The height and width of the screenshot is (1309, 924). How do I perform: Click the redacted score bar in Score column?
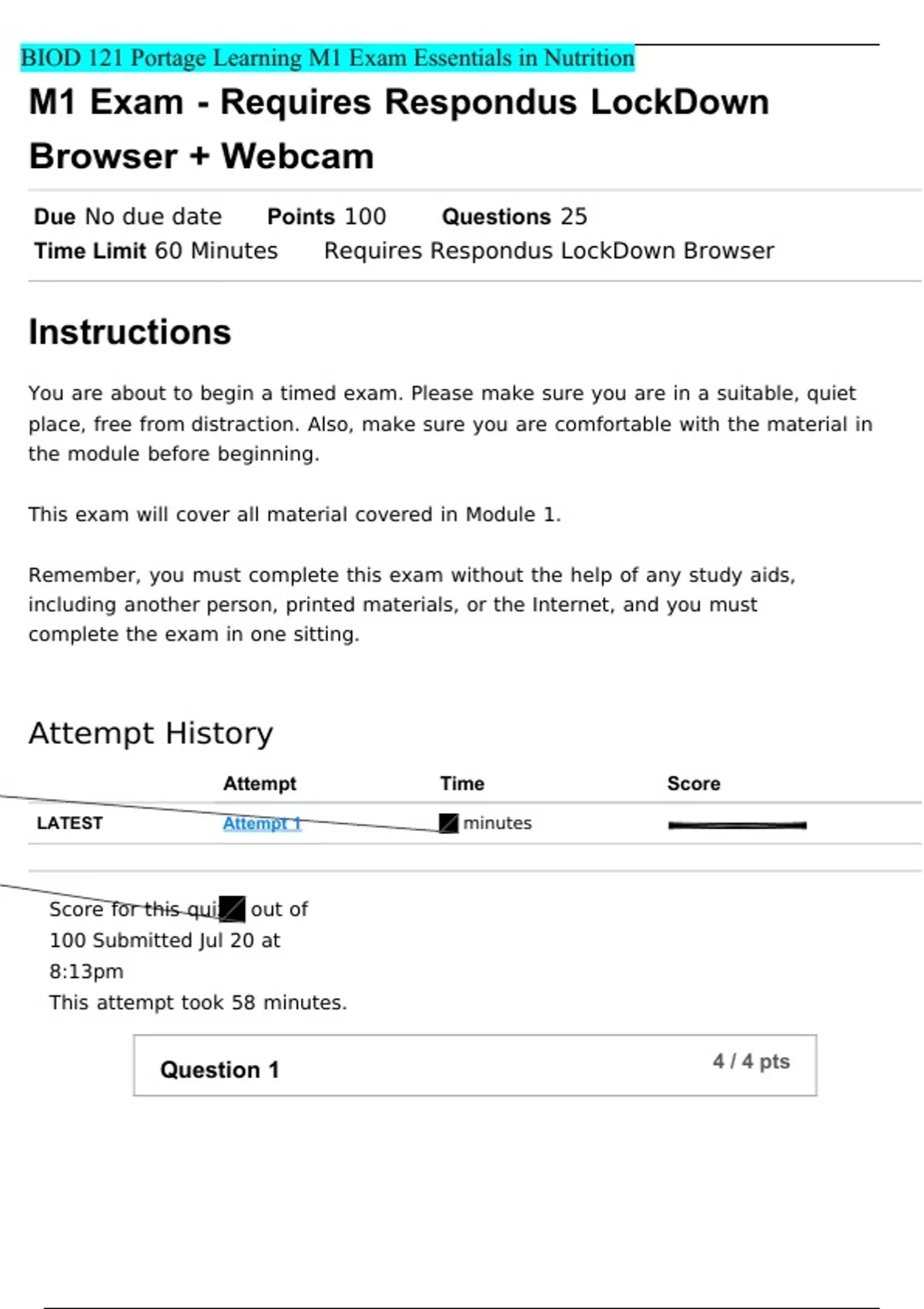[x=737, y=825]
